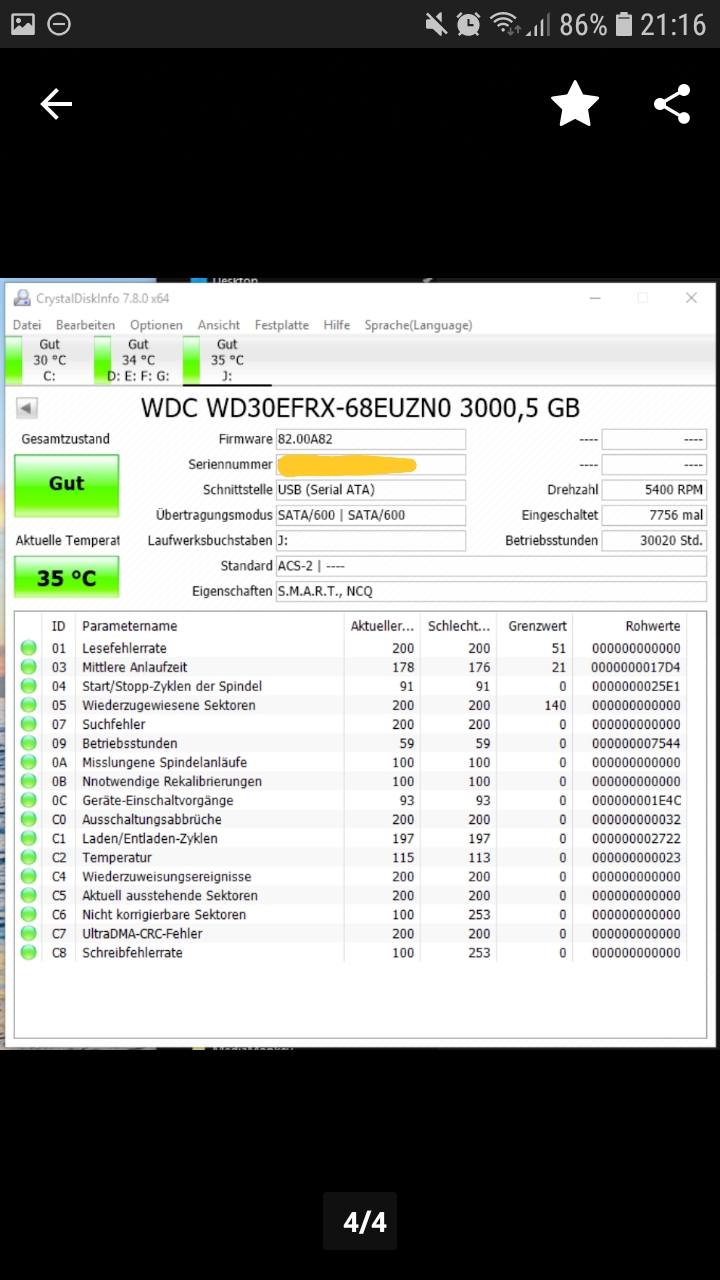Click the Rohwerte column header
This screenshot has height=1280, width=720.
click(x=653, y=626)
